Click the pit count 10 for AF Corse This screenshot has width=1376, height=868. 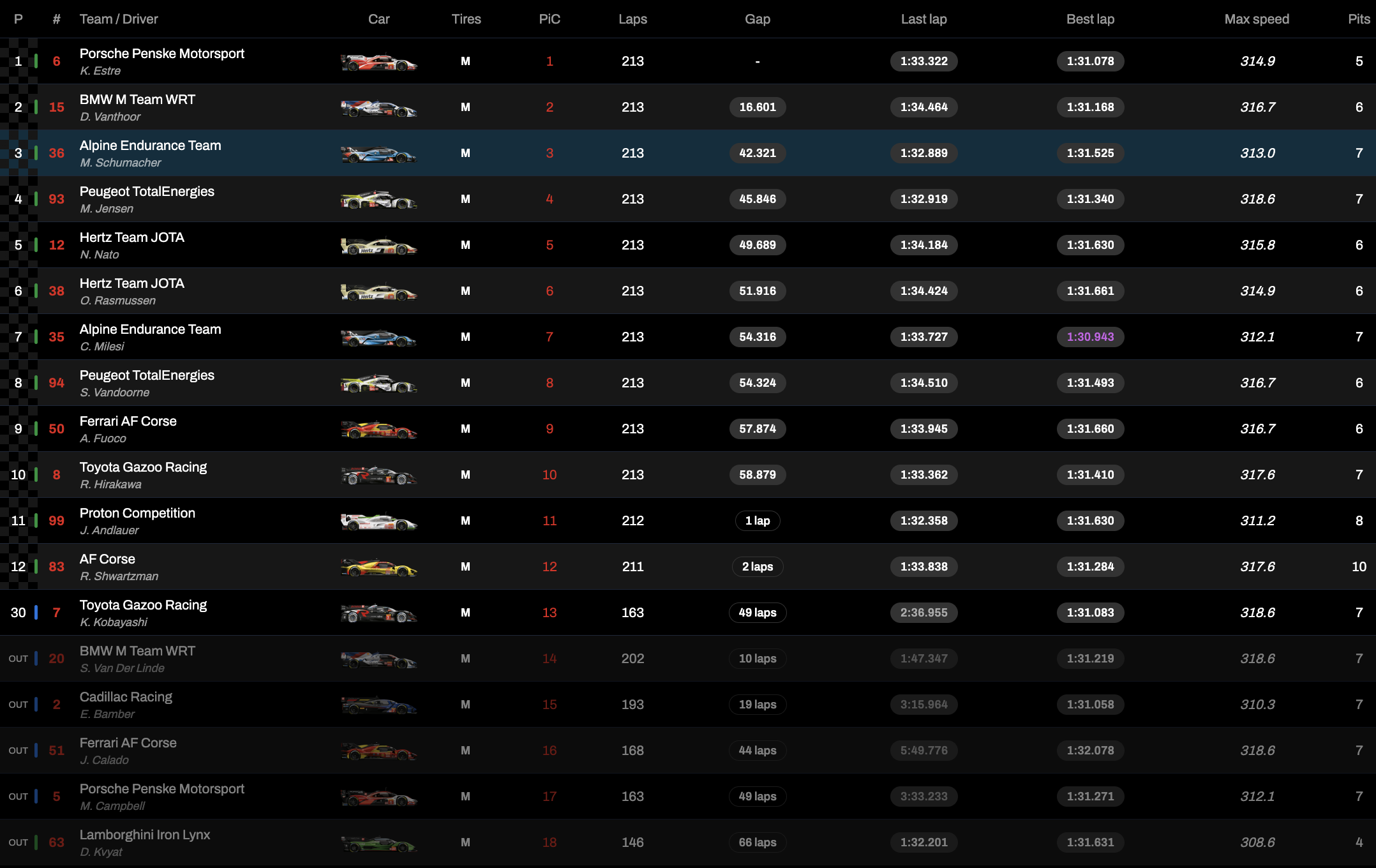pos(1359,567)
